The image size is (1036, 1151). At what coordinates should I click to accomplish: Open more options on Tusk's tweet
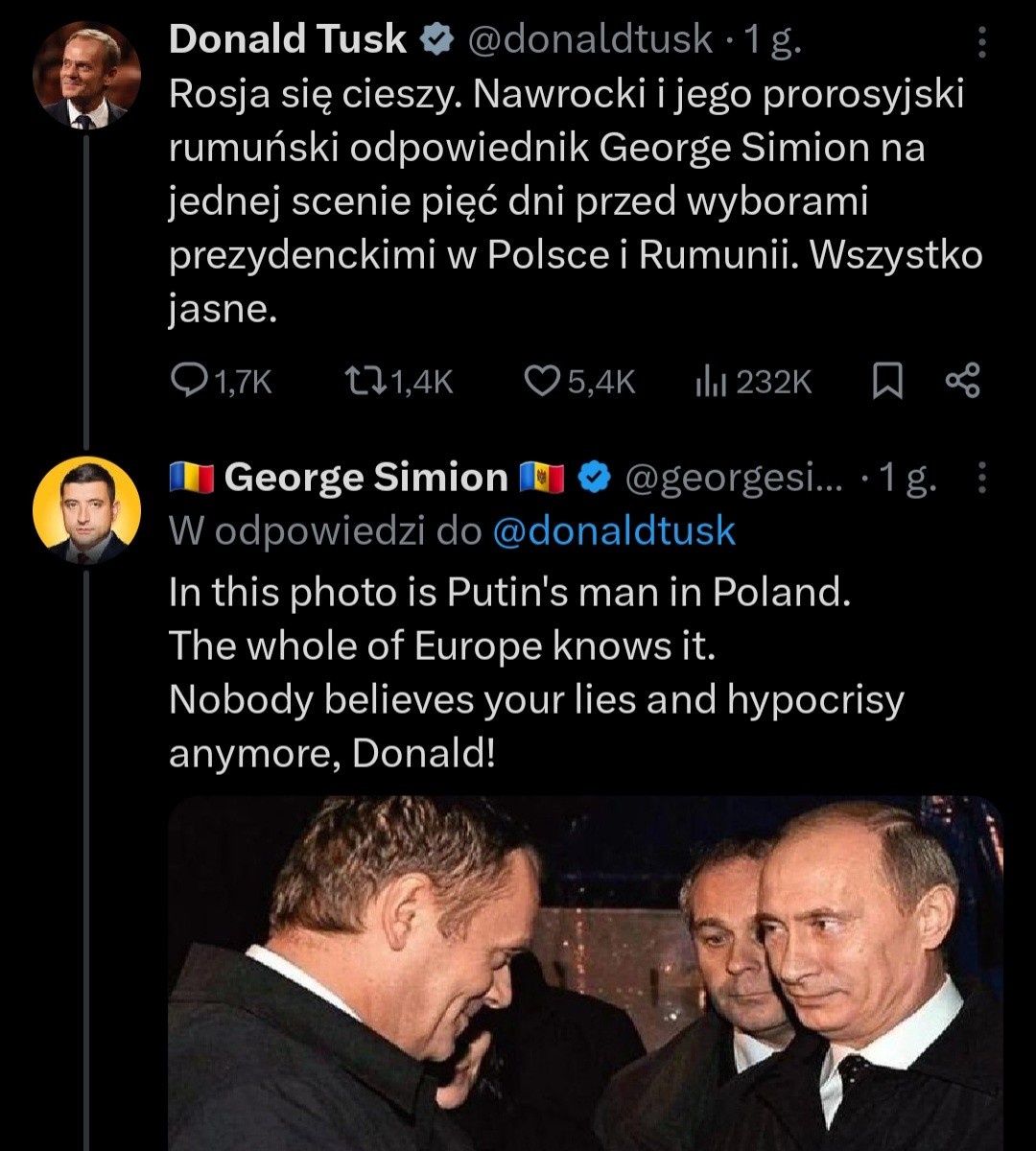pos(980,41)
